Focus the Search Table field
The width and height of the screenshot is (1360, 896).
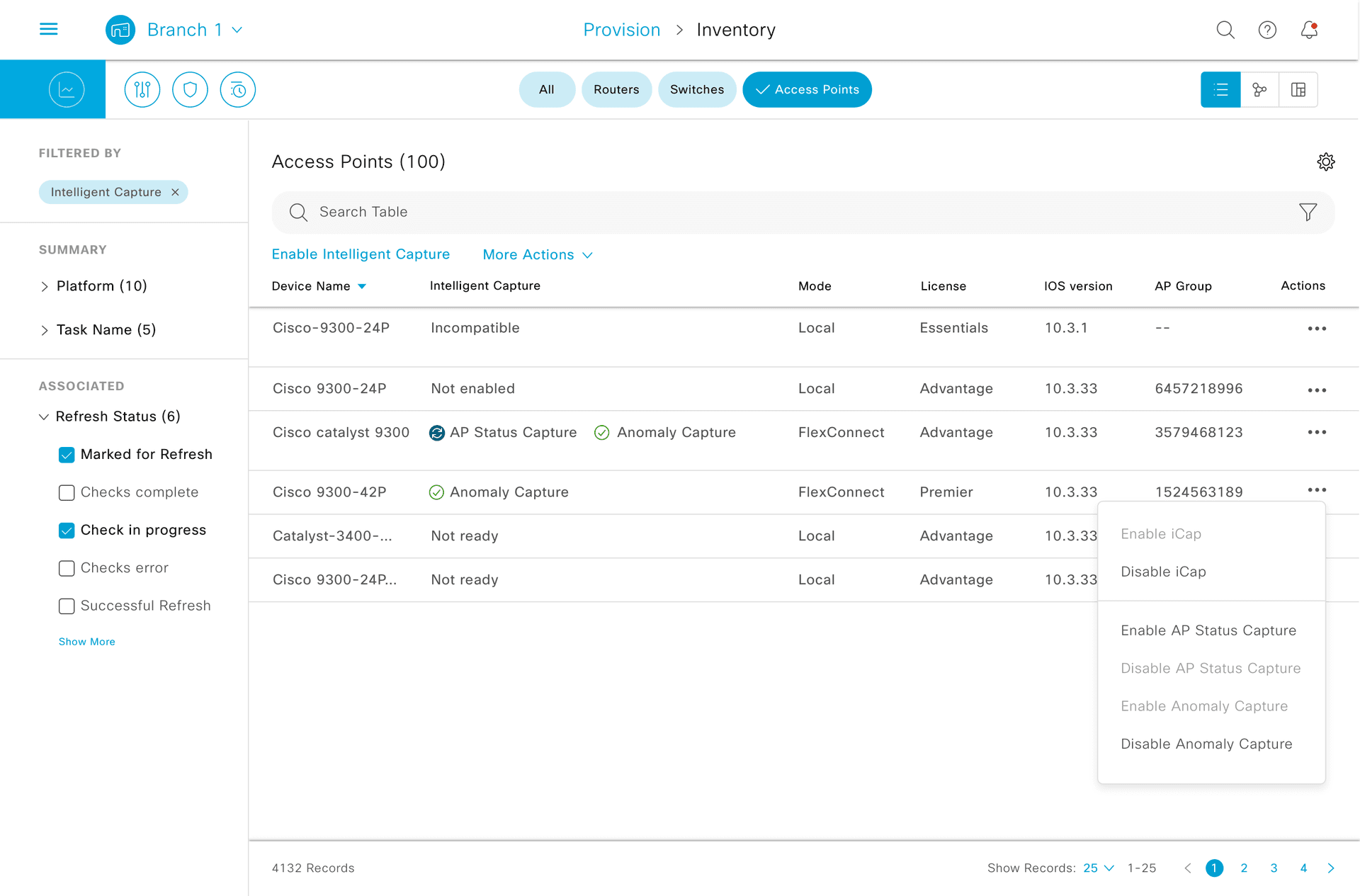pyautogui.click(x=803, y=212)
